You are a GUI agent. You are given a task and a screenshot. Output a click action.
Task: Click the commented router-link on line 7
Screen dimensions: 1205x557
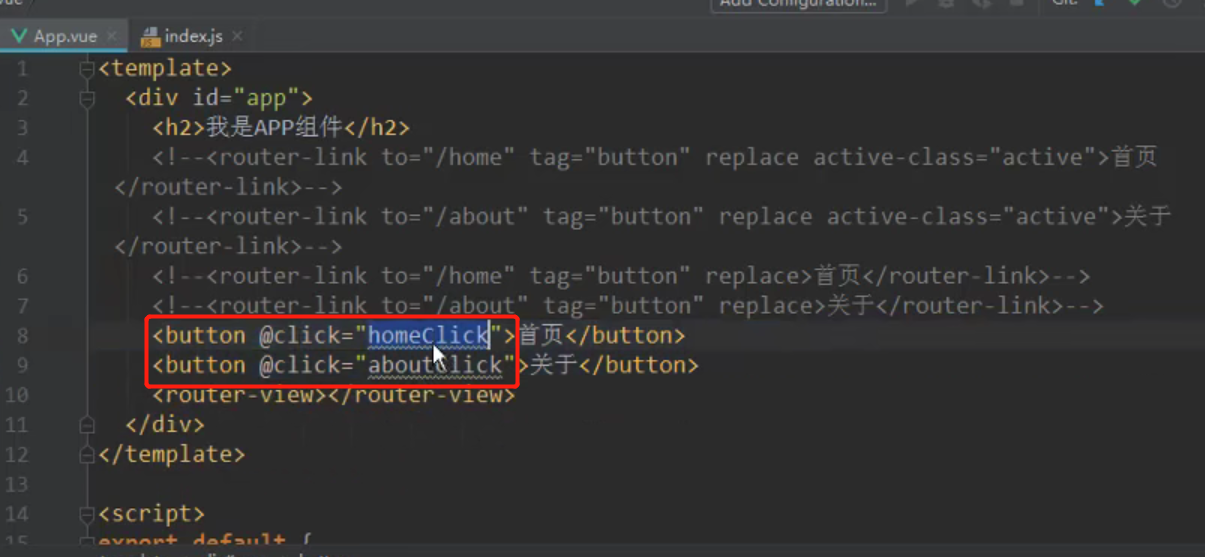point(628,306)
